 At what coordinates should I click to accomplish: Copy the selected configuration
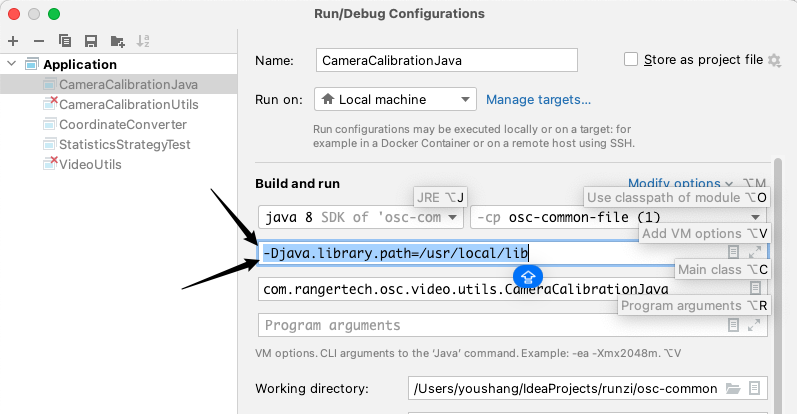(65, 41)
